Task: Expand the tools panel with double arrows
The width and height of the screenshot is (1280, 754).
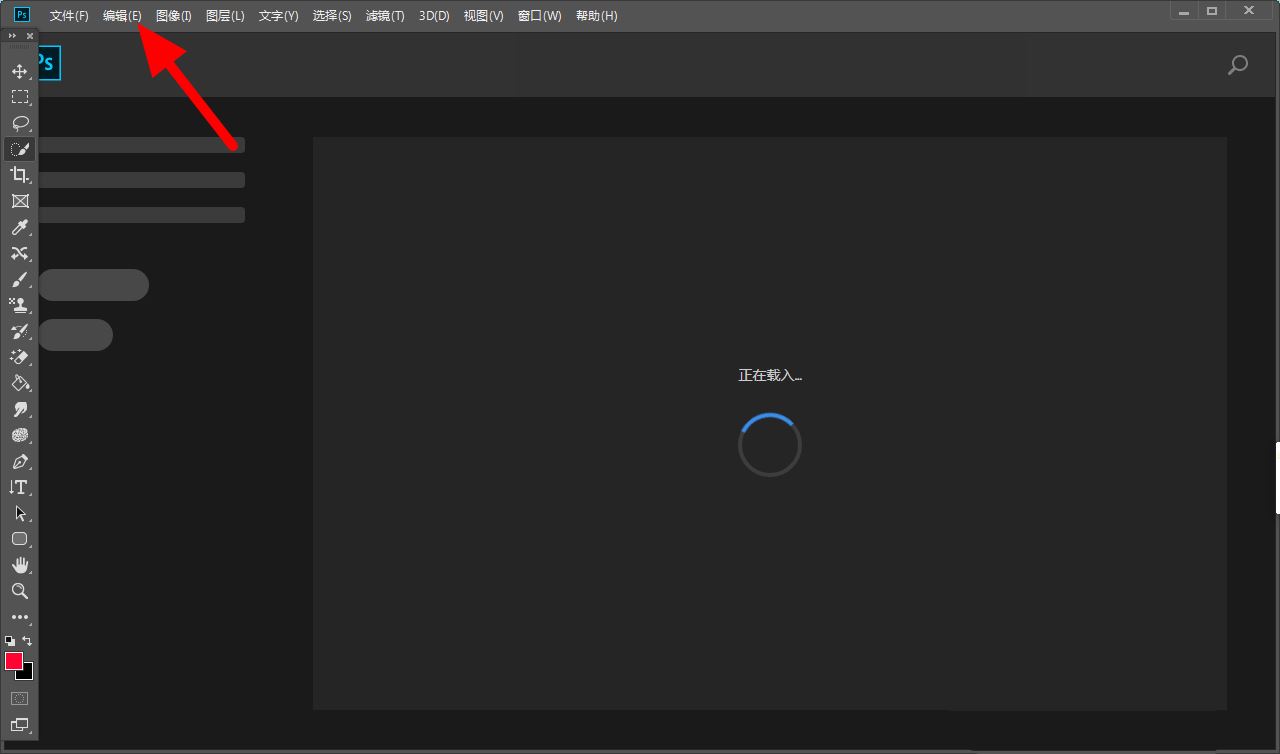Action: (x=12, y=36)
